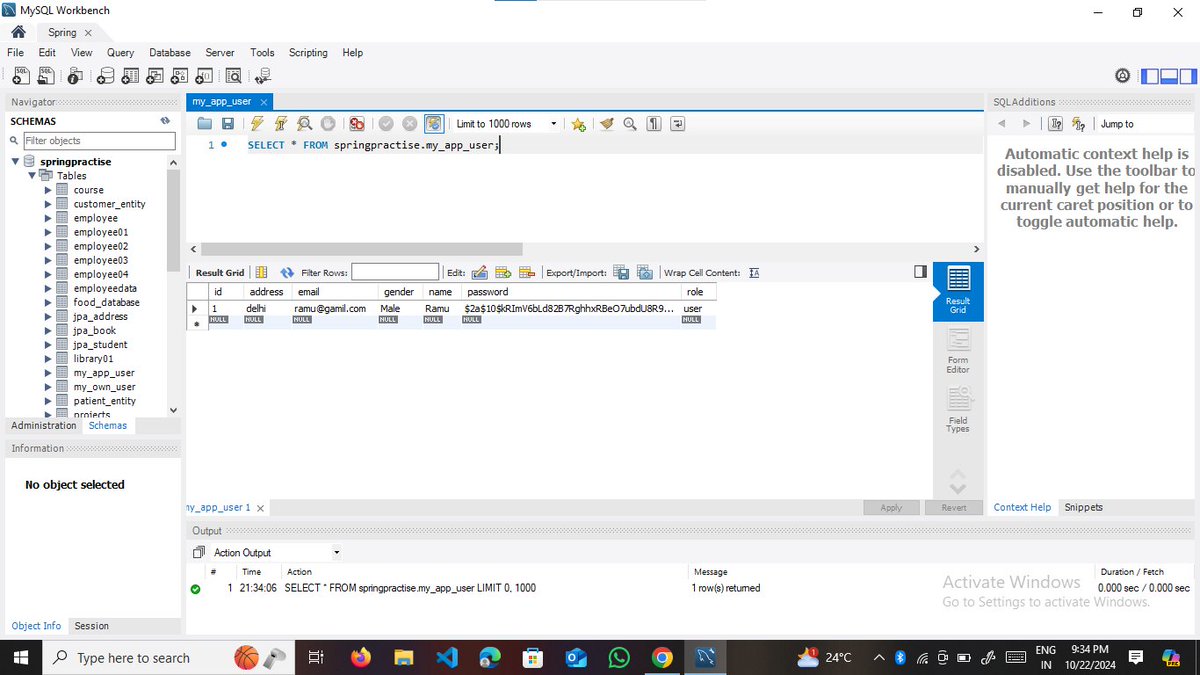Edit current row pencil icon
The height and width of the screenshot is (675, 1200).
click(x=479, y=272)
